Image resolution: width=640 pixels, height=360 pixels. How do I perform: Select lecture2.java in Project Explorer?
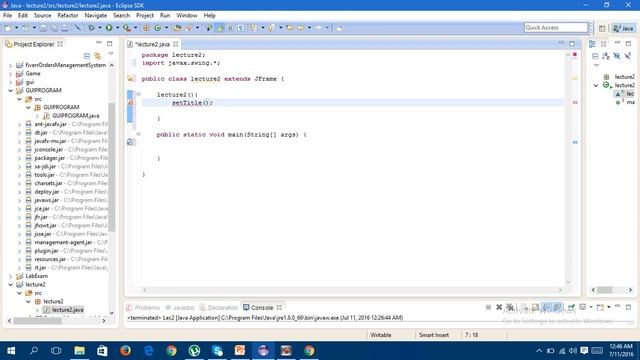pyautogui.click(x=68, y=310)
